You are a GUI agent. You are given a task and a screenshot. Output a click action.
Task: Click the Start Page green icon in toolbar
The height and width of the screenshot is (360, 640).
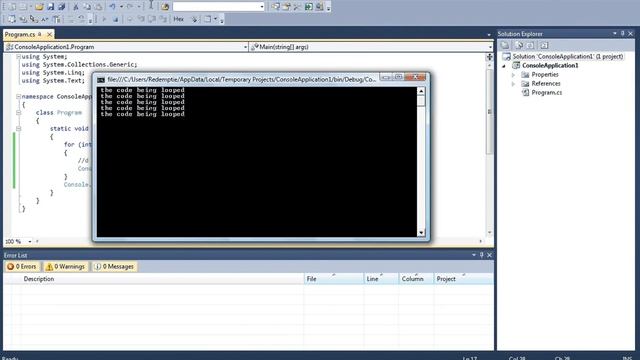[x=309, y=7]
